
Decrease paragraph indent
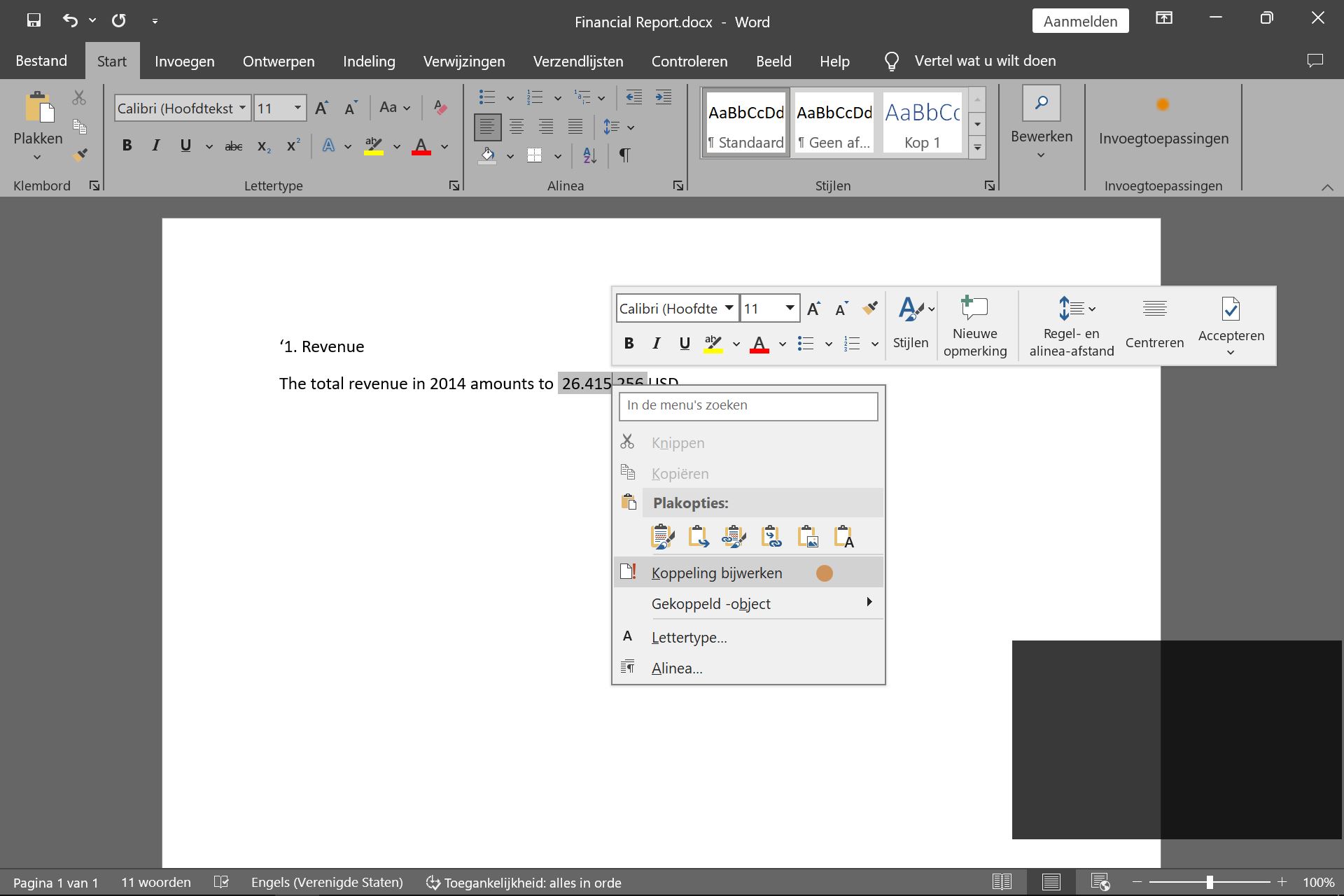tap(633, 97)
